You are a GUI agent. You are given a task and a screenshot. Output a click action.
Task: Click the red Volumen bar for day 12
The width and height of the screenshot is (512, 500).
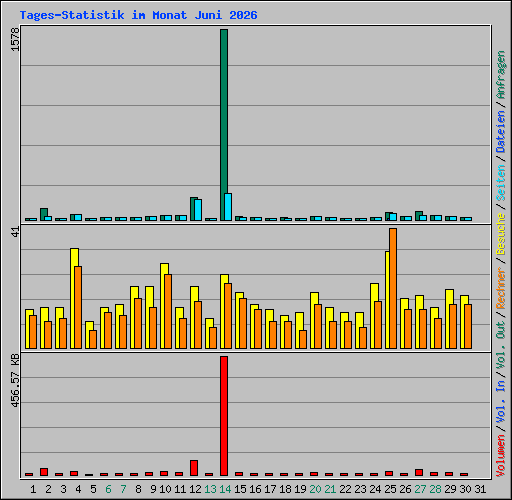pyautogui.click(x=194, y=468)
